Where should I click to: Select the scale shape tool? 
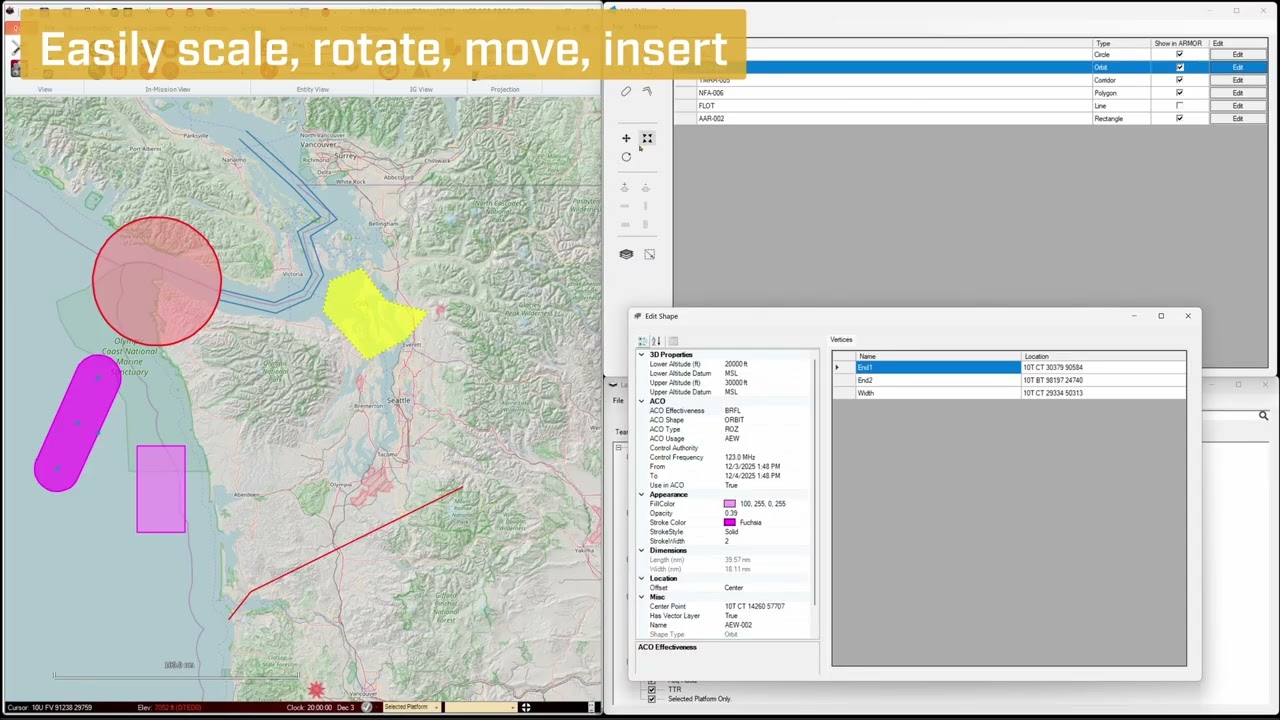[647, 138]
